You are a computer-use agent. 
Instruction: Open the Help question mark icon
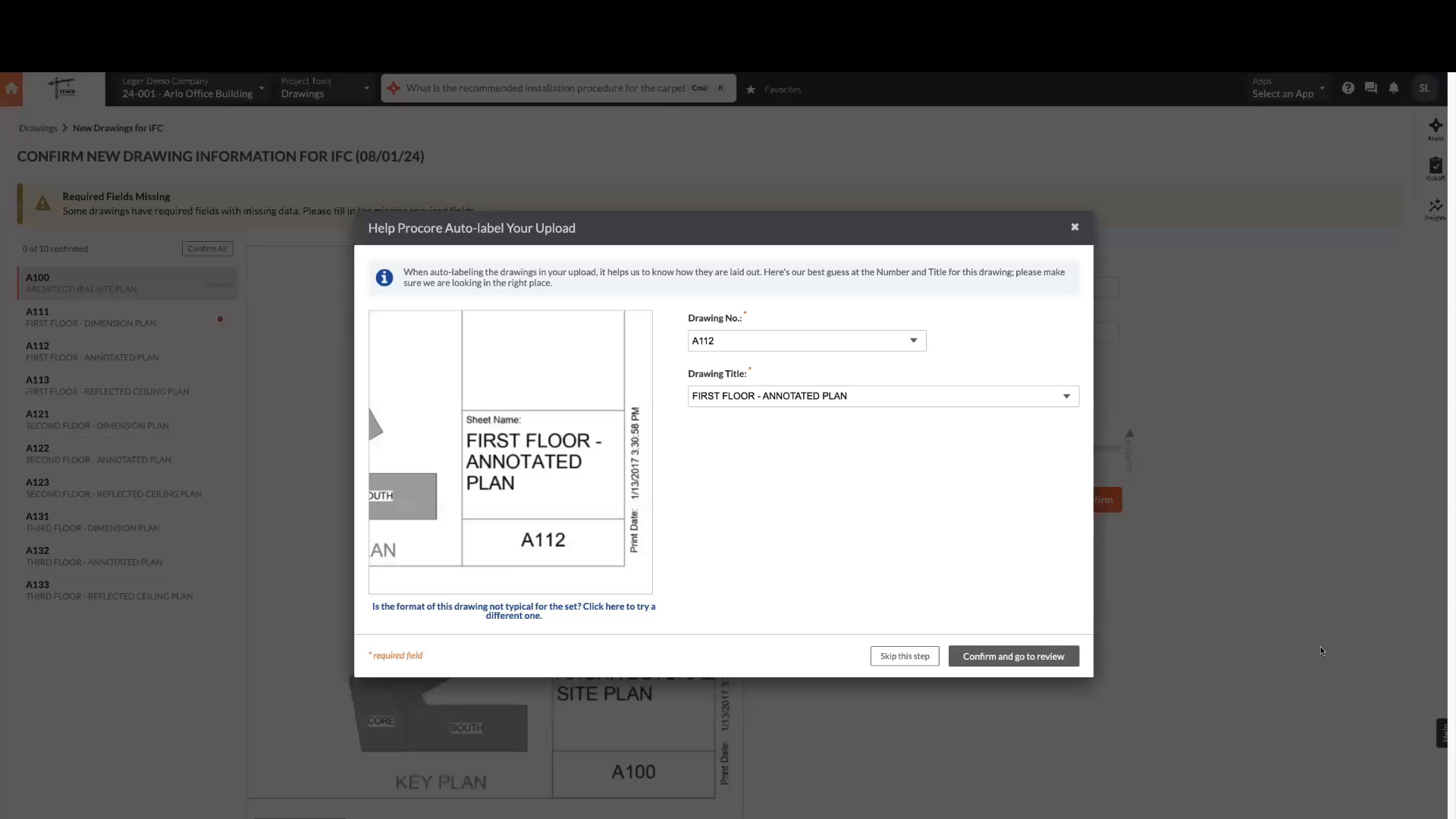pyautogui.click(x=1348, y=88)
